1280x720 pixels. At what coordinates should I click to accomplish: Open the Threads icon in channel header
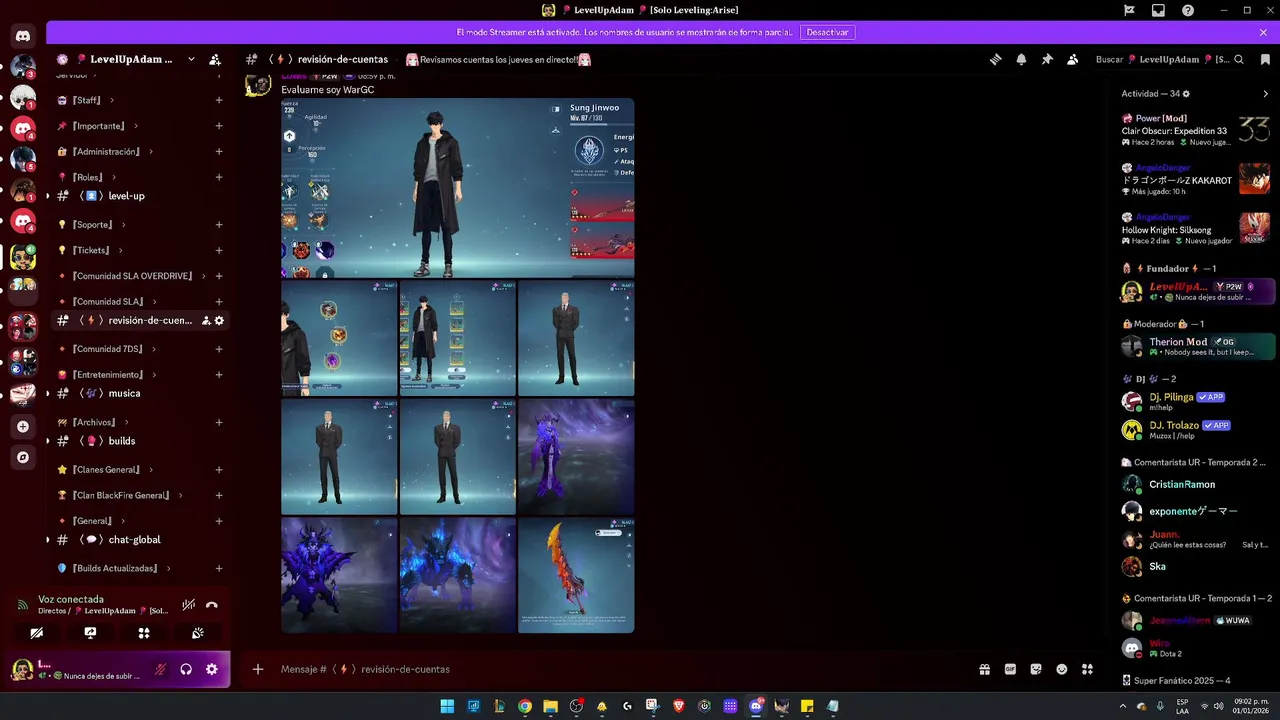point(995,59)
